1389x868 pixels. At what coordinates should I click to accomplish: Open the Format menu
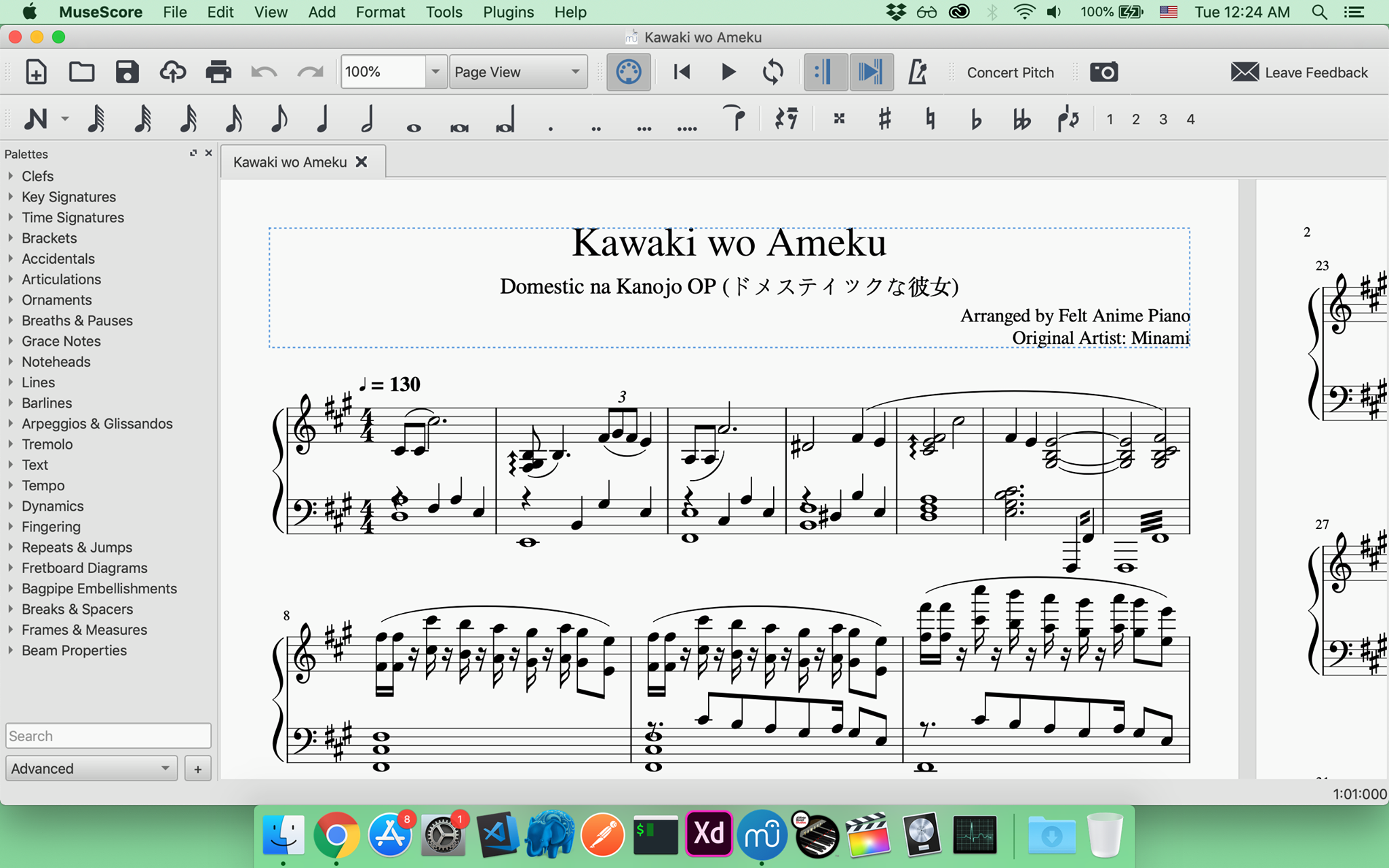pyautogui.click(x=380, y=12)
